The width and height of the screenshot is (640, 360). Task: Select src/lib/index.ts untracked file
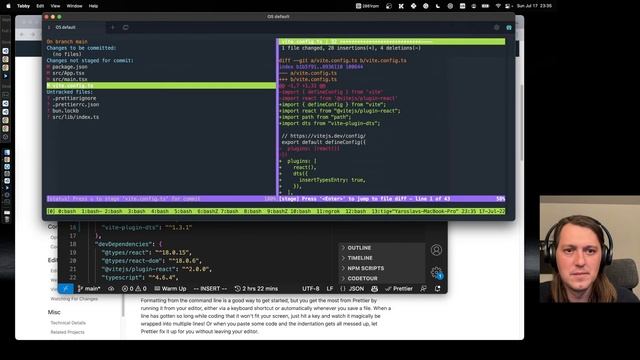pos(76,117)
